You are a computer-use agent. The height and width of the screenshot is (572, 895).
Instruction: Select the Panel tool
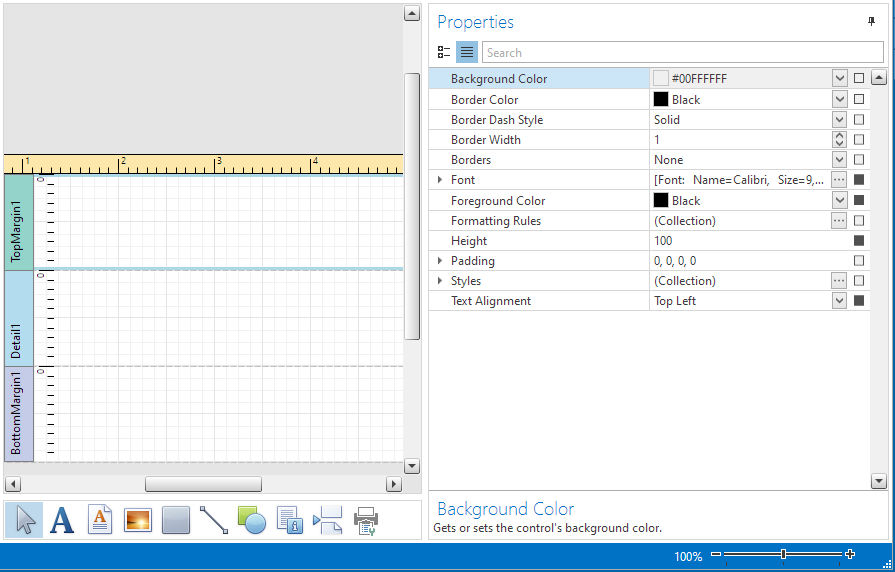tap(176, 520)
